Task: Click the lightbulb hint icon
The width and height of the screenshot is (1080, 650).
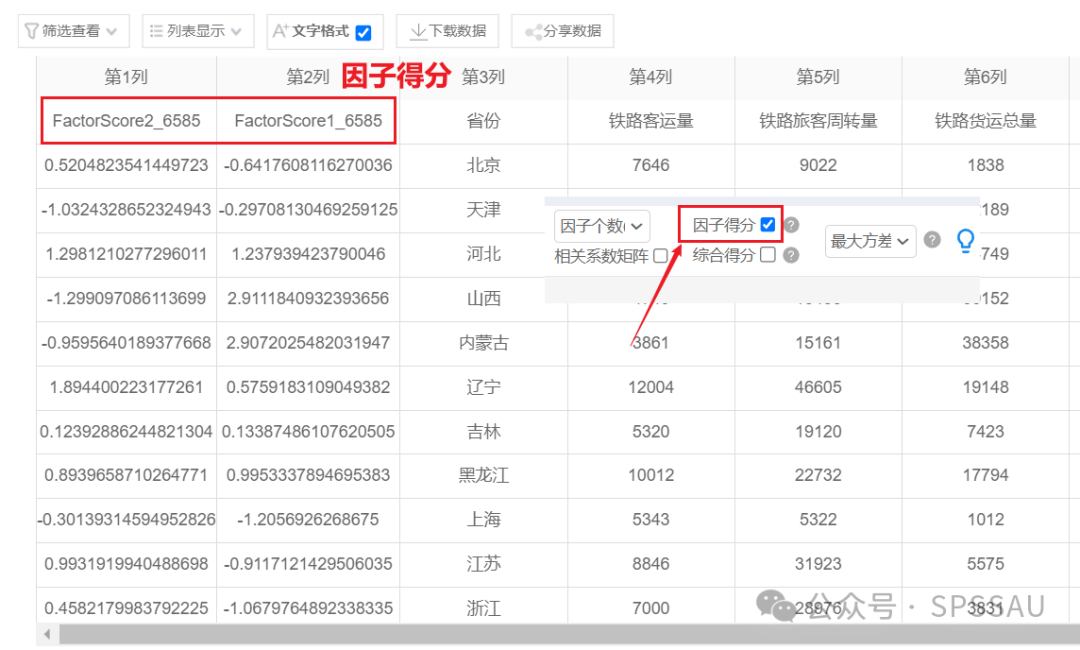Action: 966,240
